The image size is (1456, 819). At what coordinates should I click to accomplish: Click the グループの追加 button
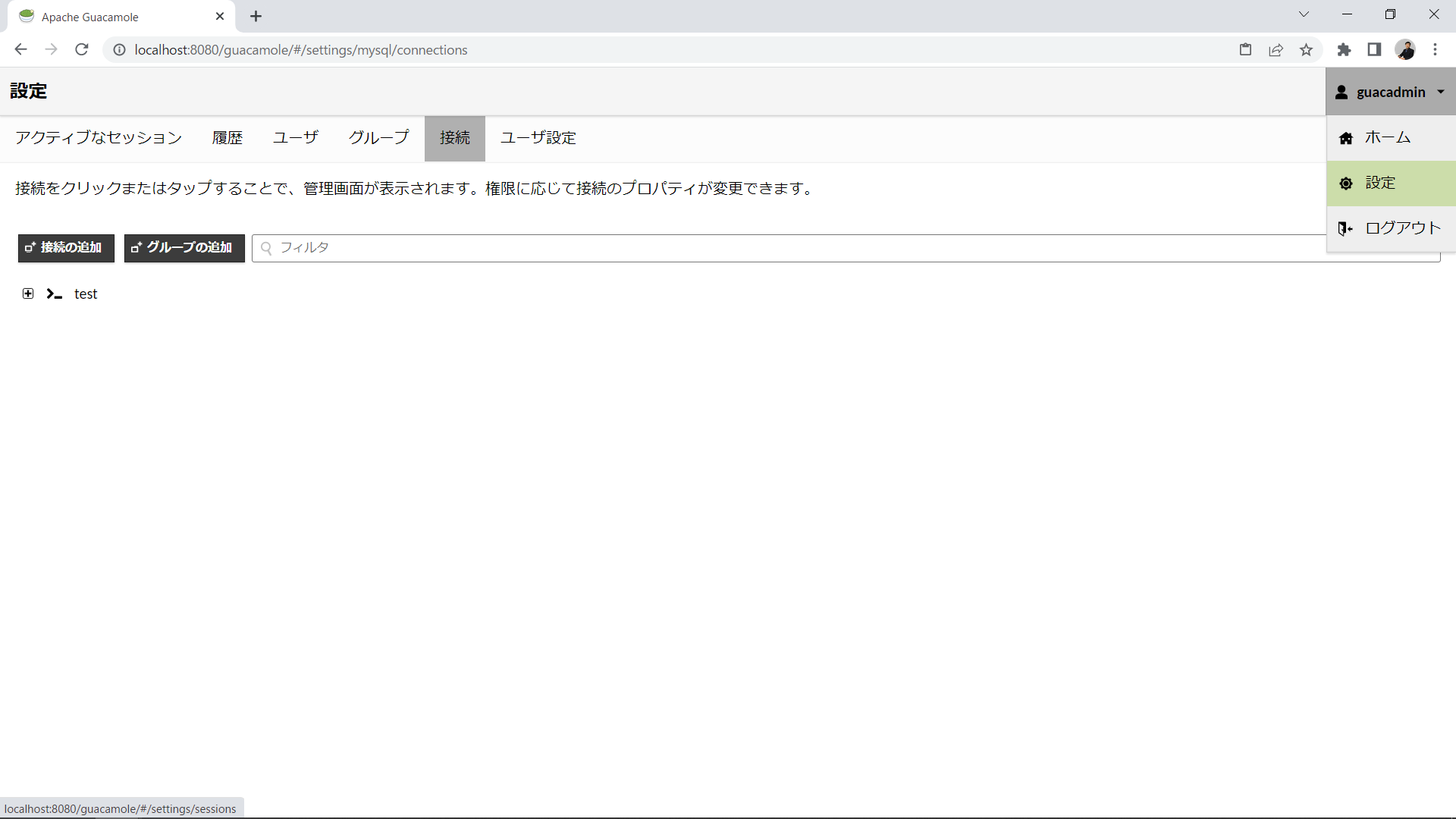pos(184,248)
